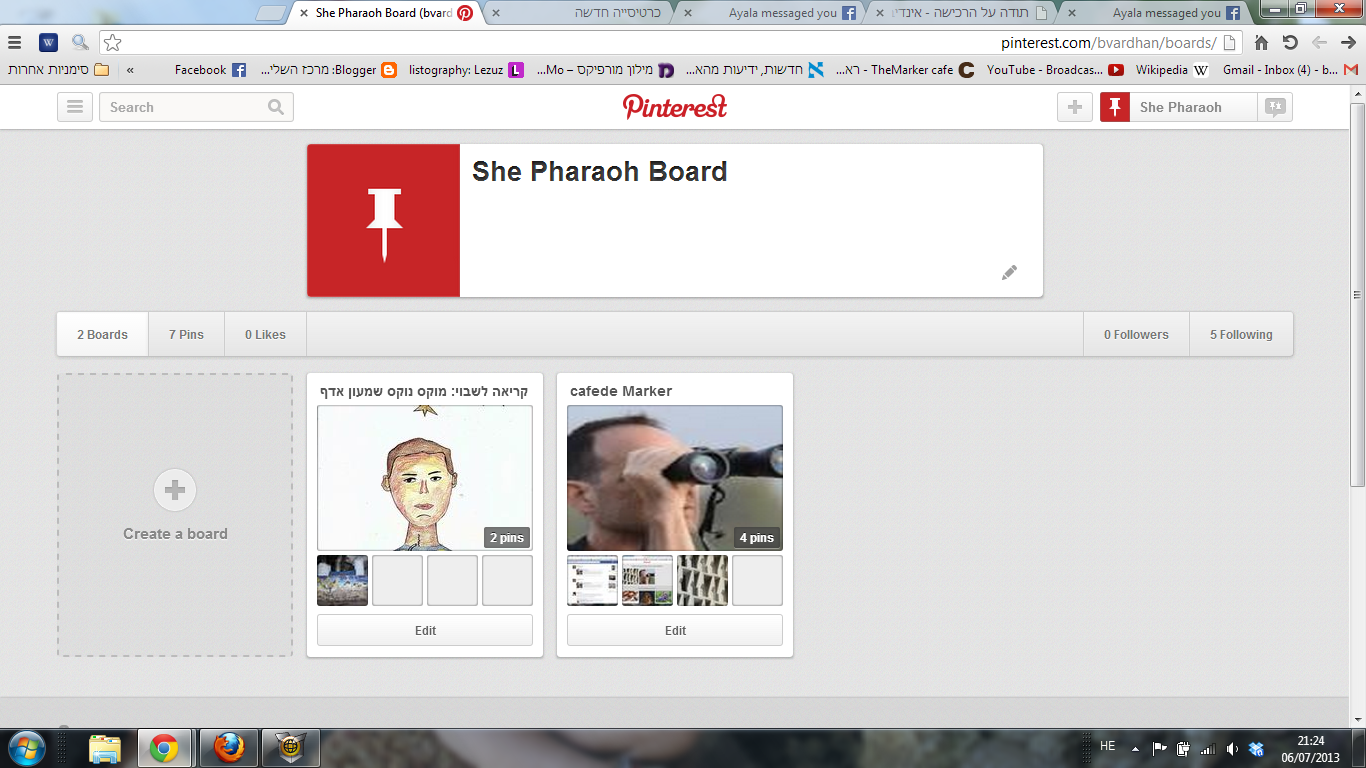Screen dimensions: 1366x768
Task: Close the She Pharaoh Board browser tab
Action: [303, 13]
